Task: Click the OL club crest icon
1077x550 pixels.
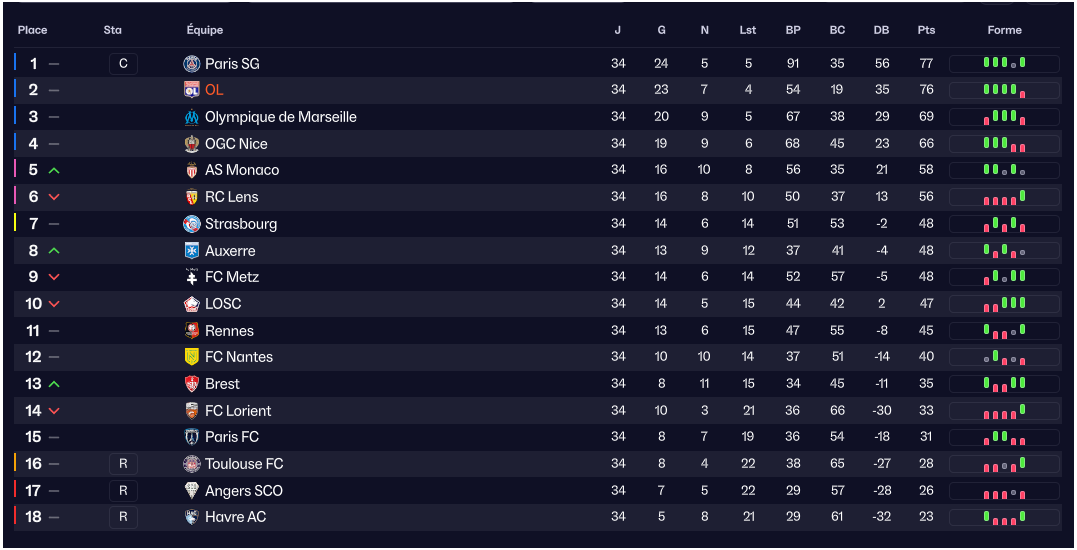Action: tap(192, 90)
